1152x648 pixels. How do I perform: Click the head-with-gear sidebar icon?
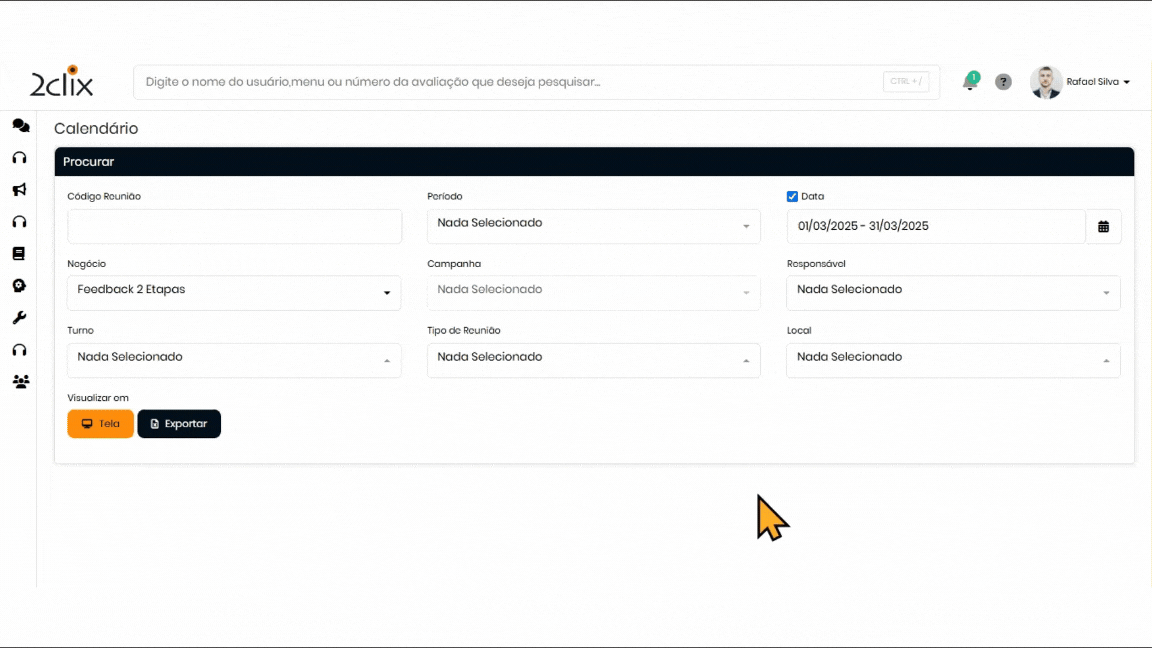click(x=19, y=286)
